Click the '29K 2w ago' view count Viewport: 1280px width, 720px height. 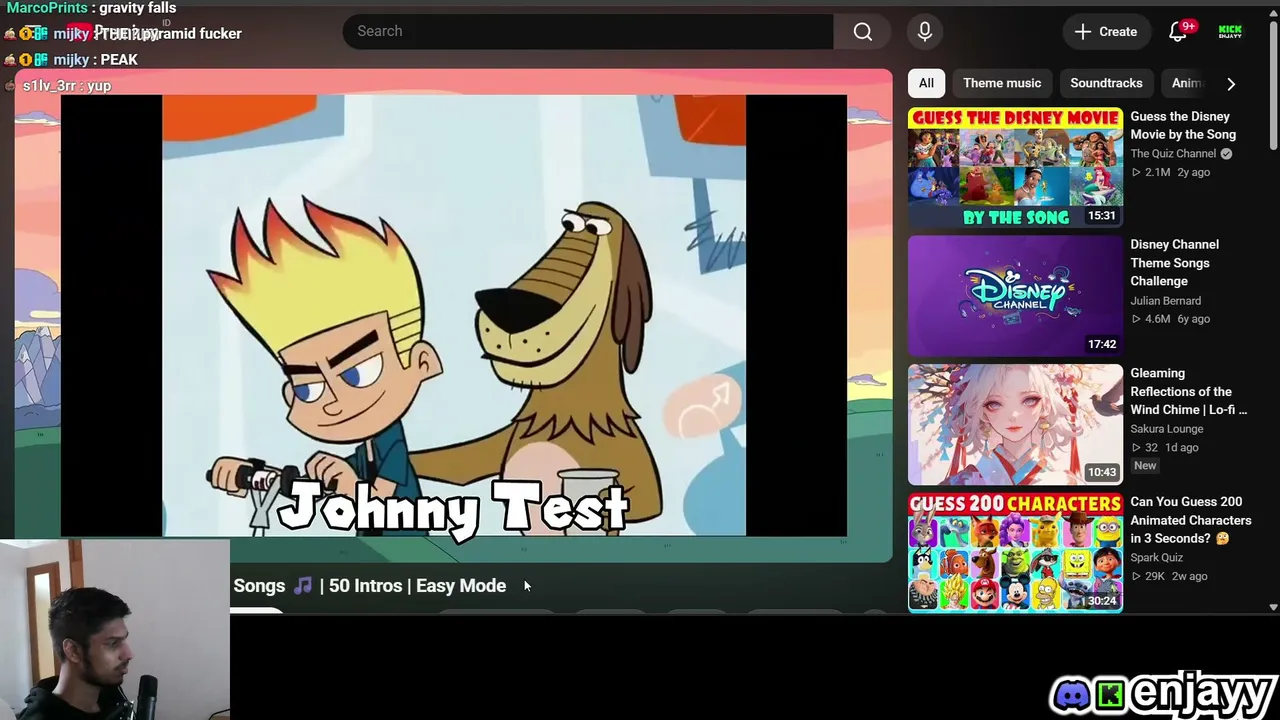pos(1169,577)
